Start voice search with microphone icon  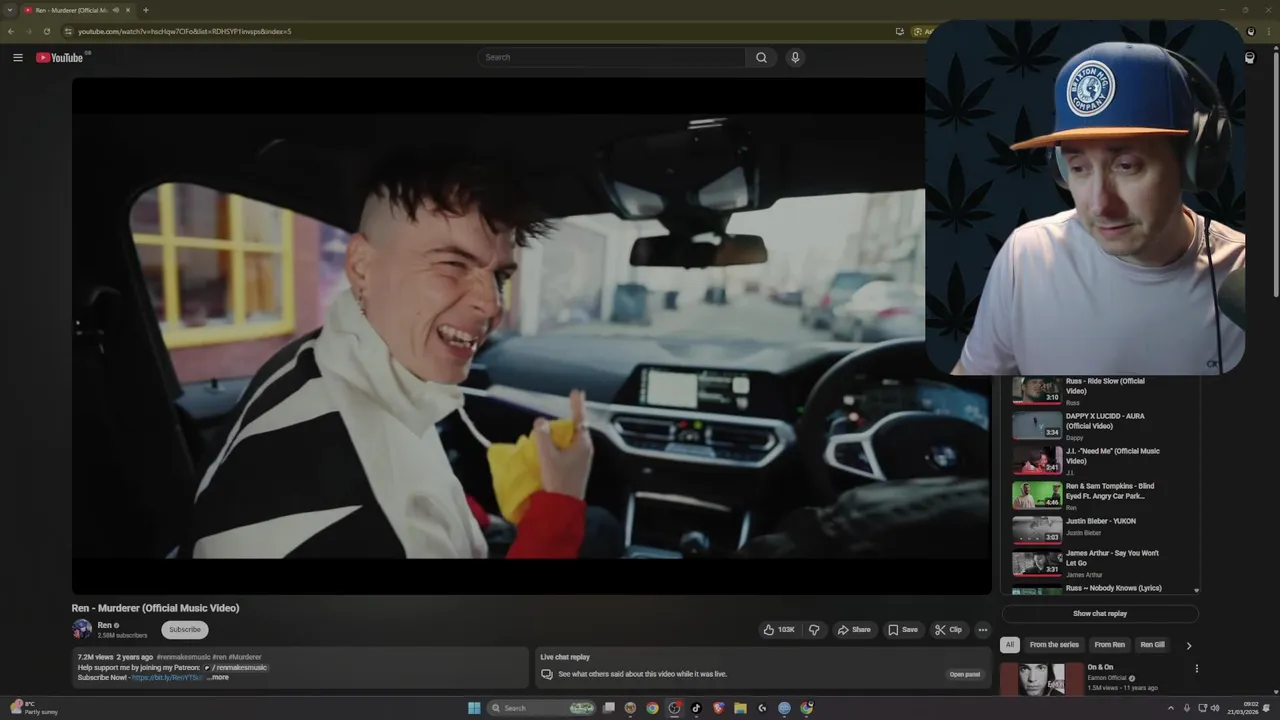coord(795,57)
